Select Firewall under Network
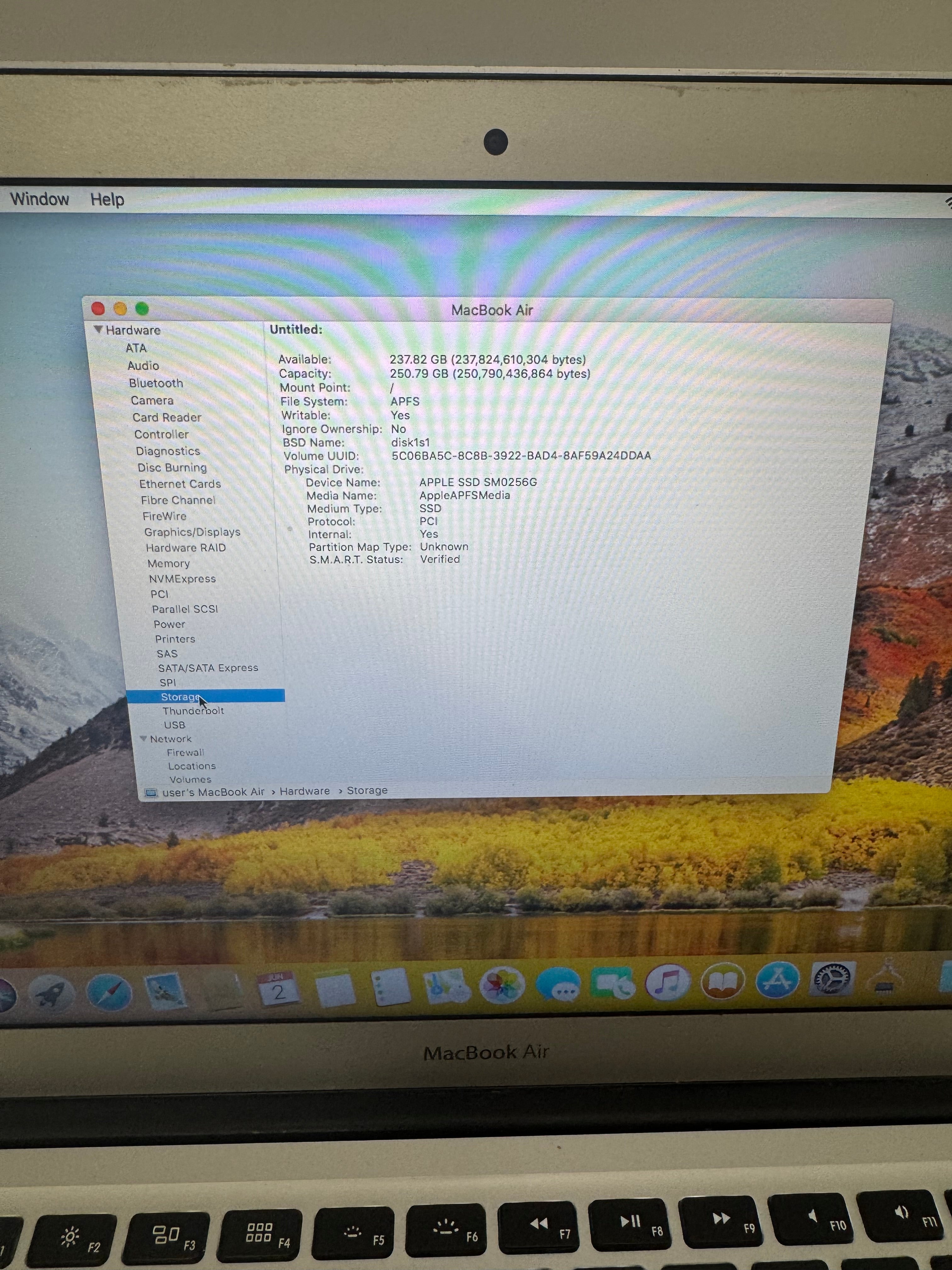Viewport: 952px width, 1270px height. 185,753
